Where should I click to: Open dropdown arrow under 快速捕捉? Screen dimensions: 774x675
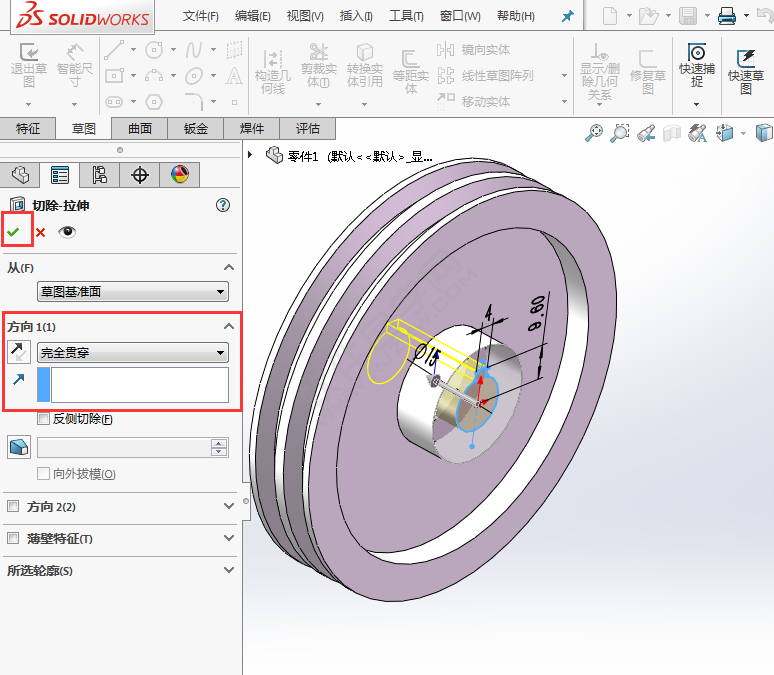[697, 104]
